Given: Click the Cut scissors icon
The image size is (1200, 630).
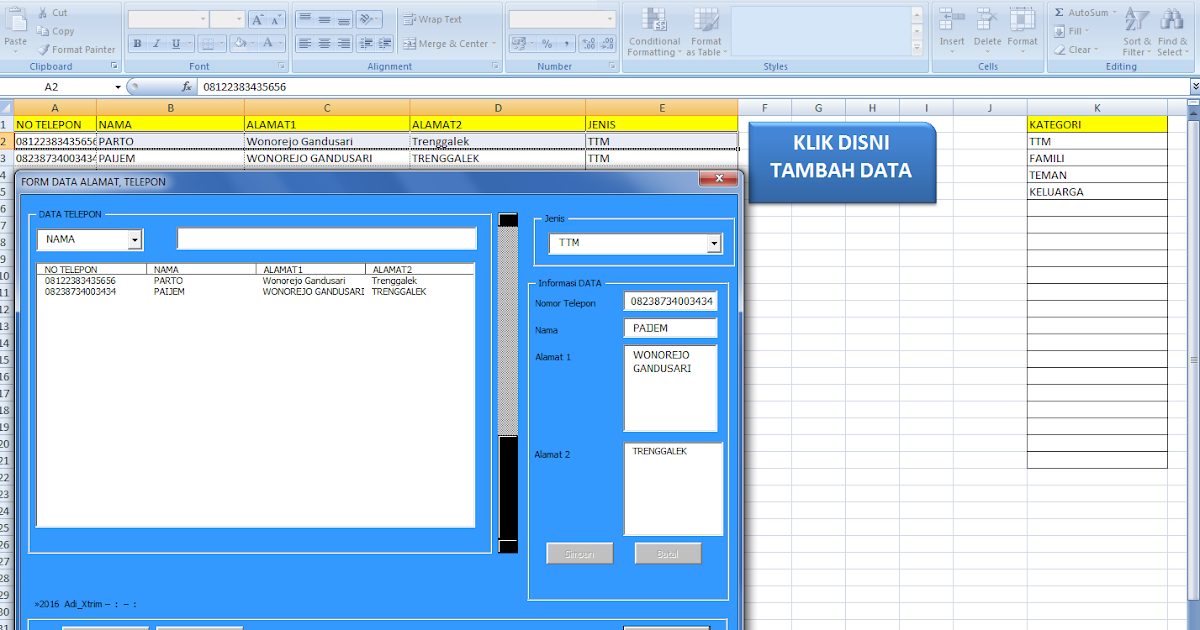Looking at the screenshot, I should click(43, 13).
